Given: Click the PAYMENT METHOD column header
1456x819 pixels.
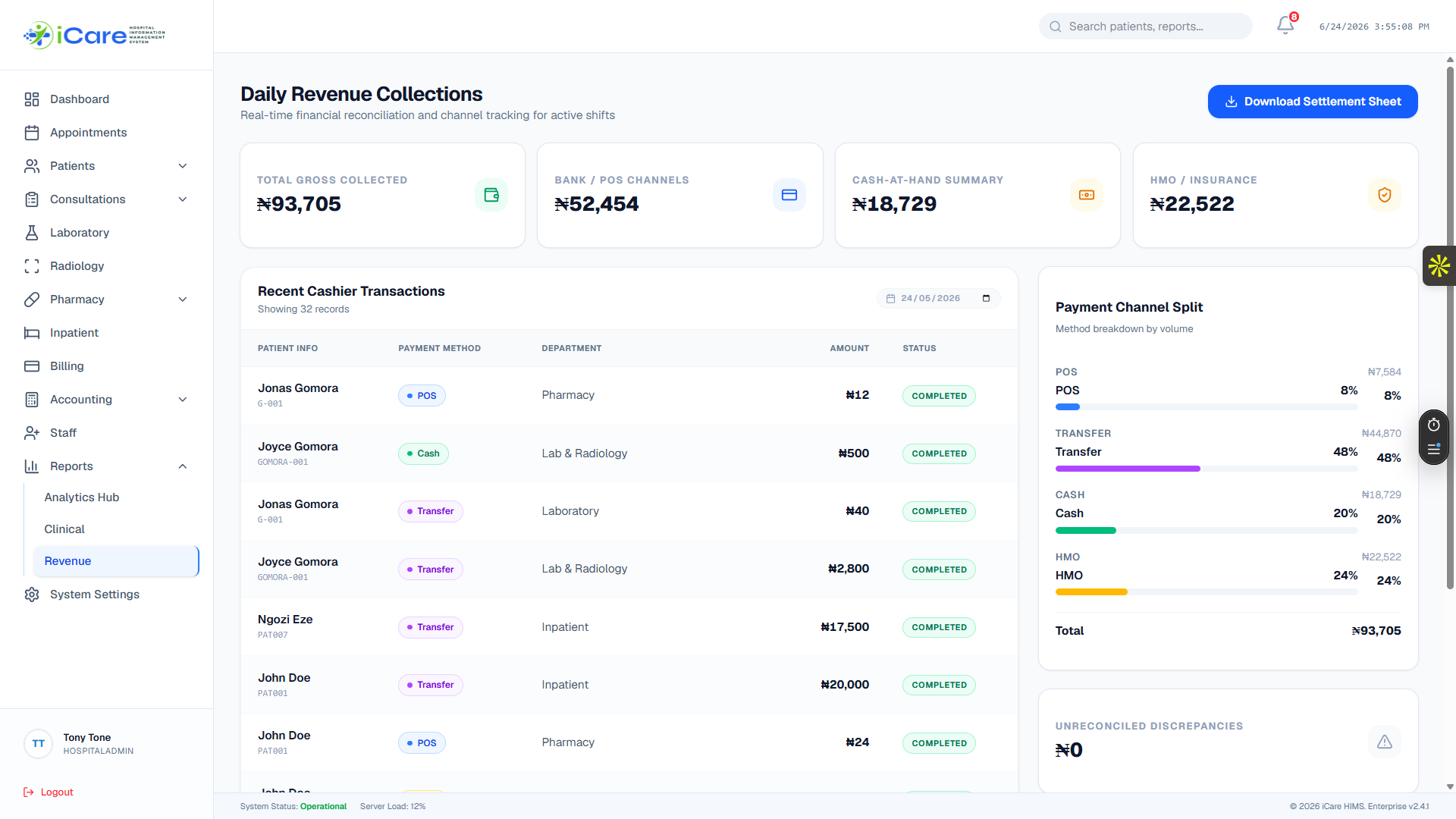Looking at the screenshot, I should [440, 348].
